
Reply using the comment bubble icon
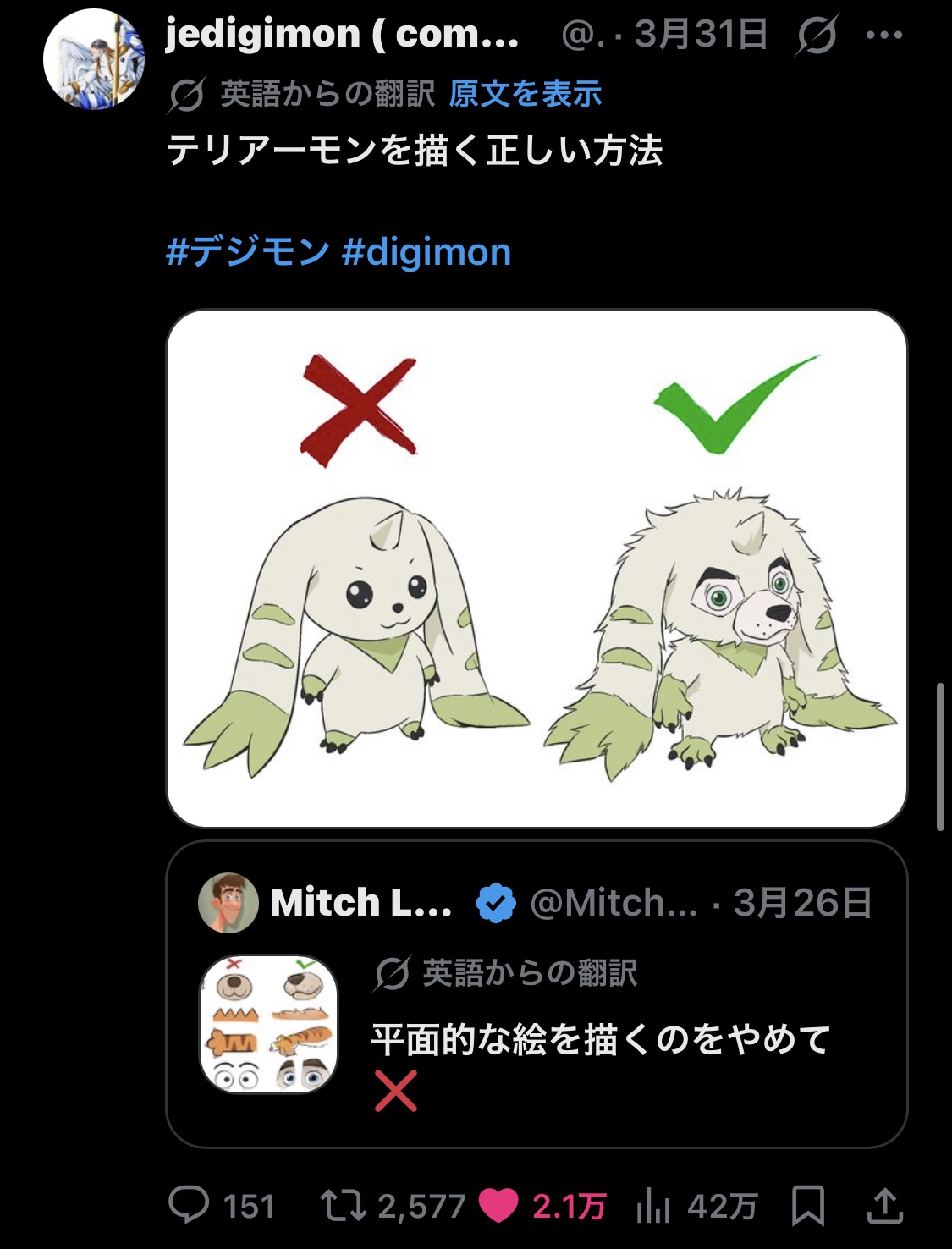point(189,1205)
